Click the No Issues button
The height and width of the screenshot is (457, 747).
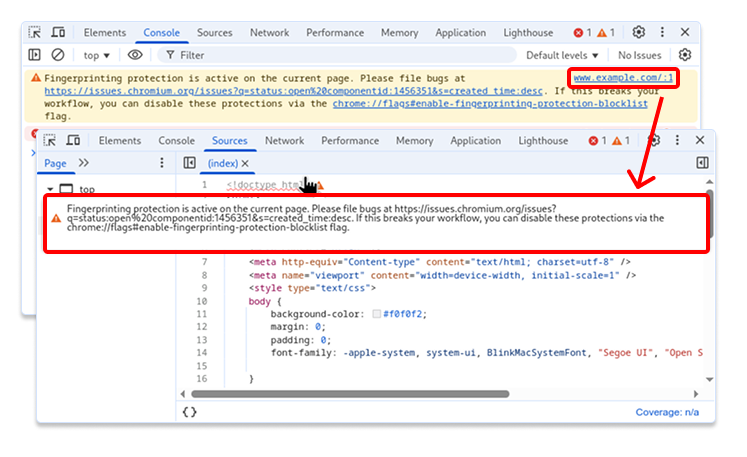640,55
